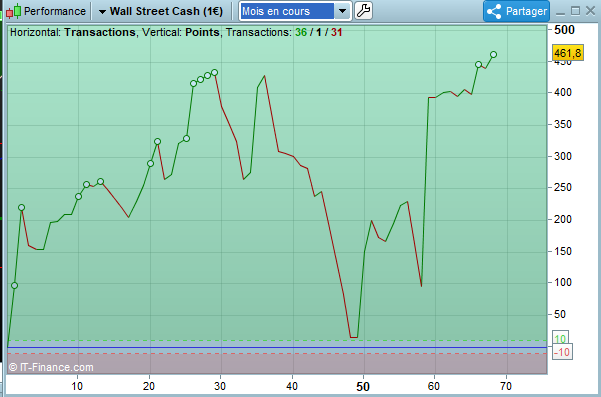Click the green 36 winning transactions count
The width and height of the screenshot is (601, 397).
[301, 33]
